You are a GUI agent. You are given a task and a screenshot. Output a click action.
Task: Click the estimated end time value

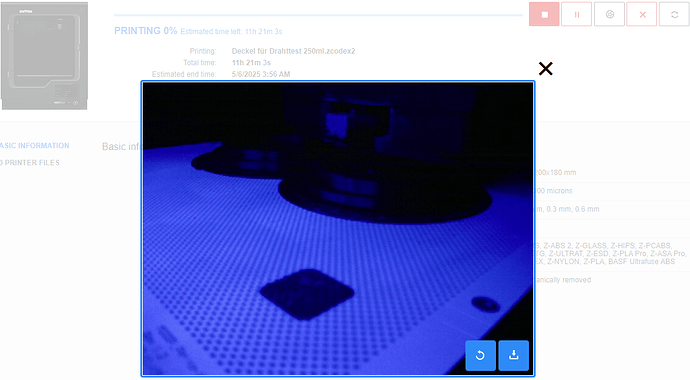261,74
